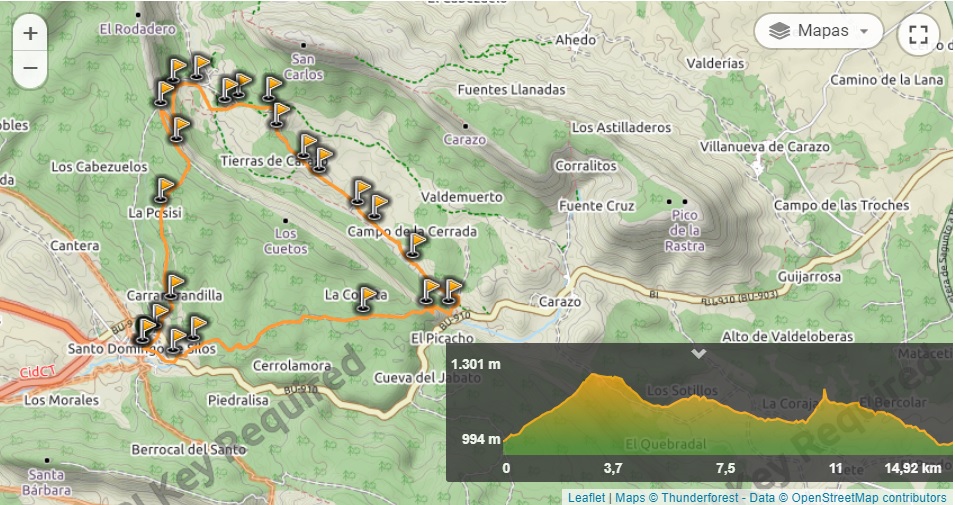
Task: Click the elevation peak at 1.301 m
Action: point(594,376)
